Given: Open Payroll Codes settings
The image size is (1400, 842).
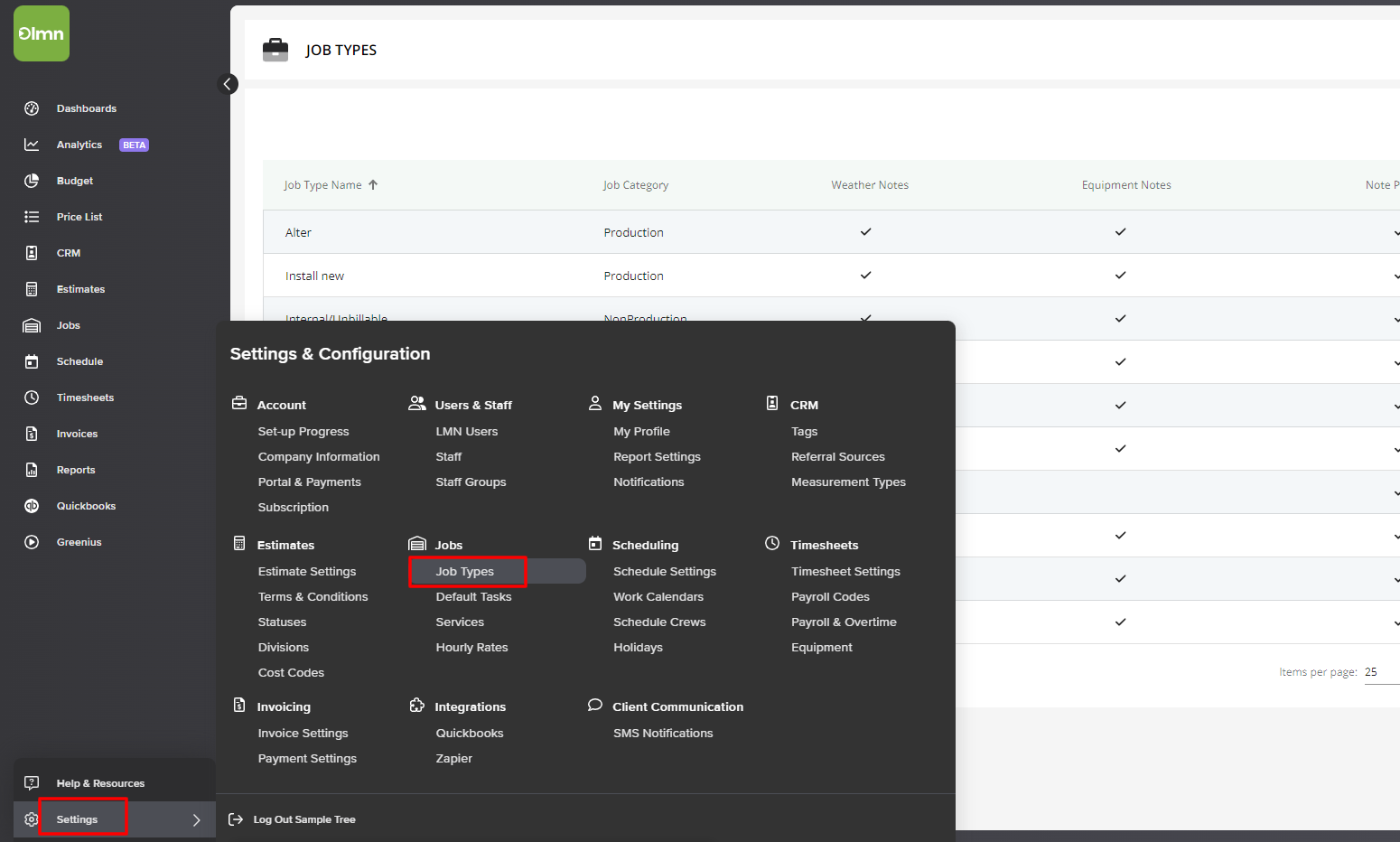Looking at the screenshot, I should coord(830,596).
